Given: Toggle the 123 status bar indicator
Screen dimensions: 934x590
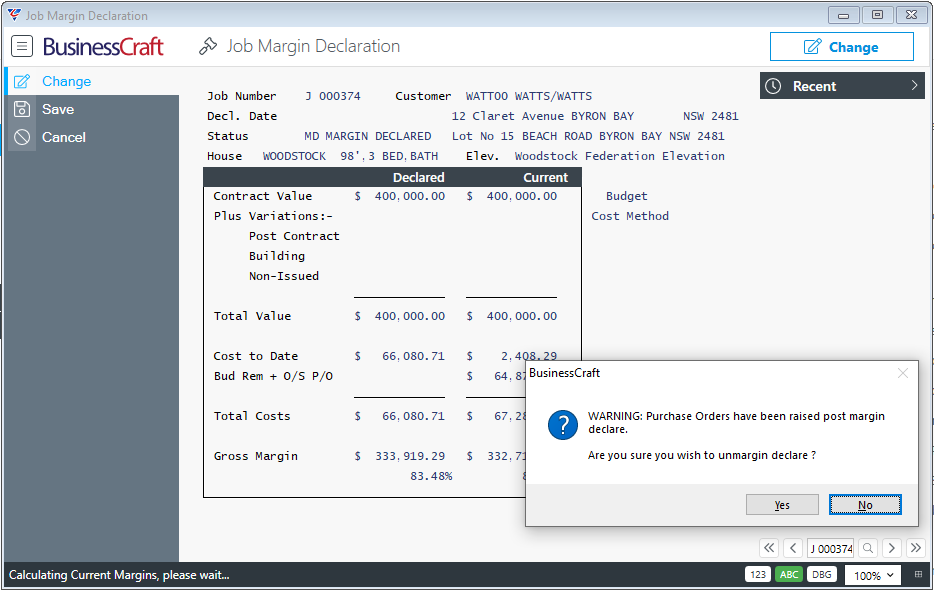Looking at the screenshot, I should tap(758, 575).
